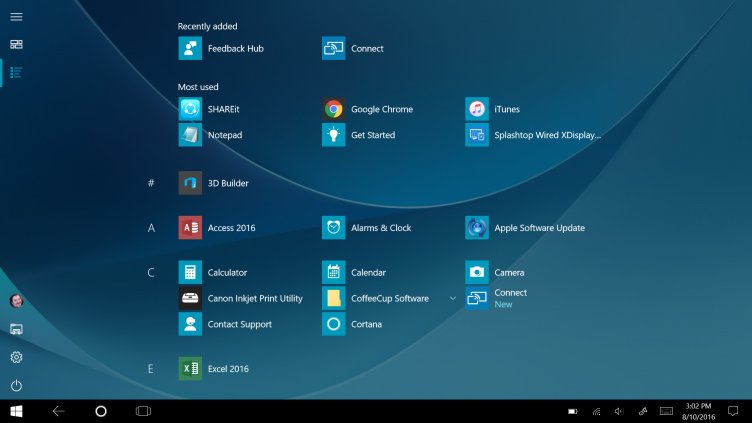This screenshot has width=752, height=423.
Task: Open Camera app icon
Action: pyautogui.click(x=477, y=272)
